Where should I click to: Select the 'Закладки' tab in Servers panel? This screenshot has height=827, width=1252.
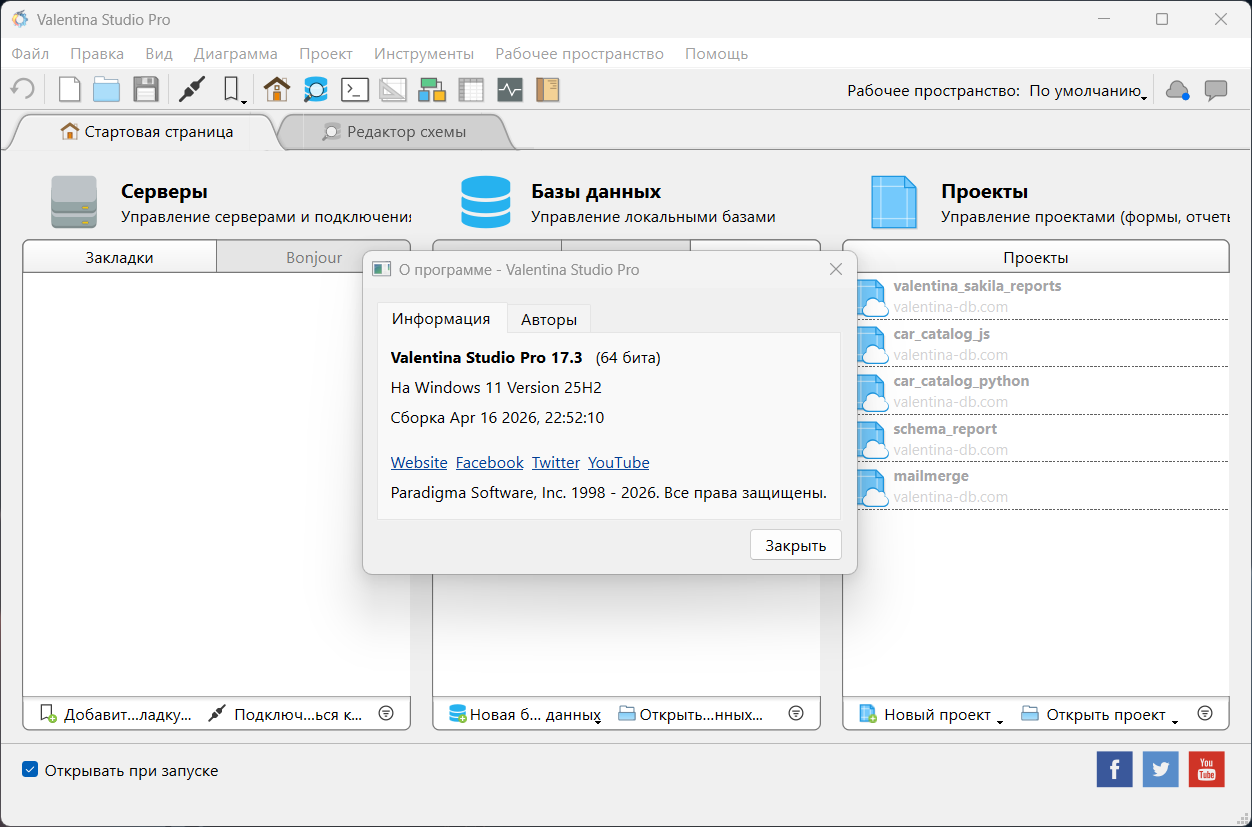pyautogui.click(x=119, y=257)
